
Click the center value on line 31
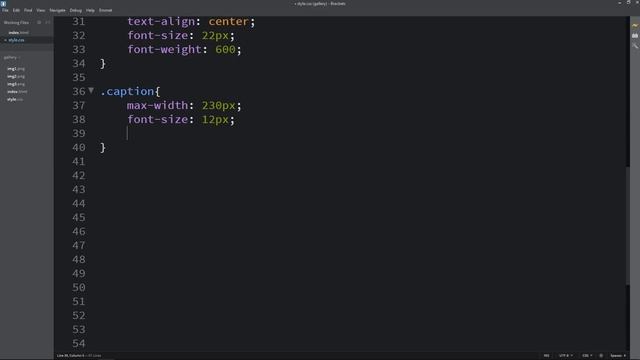pyautogui.click(x=229, y=21)
